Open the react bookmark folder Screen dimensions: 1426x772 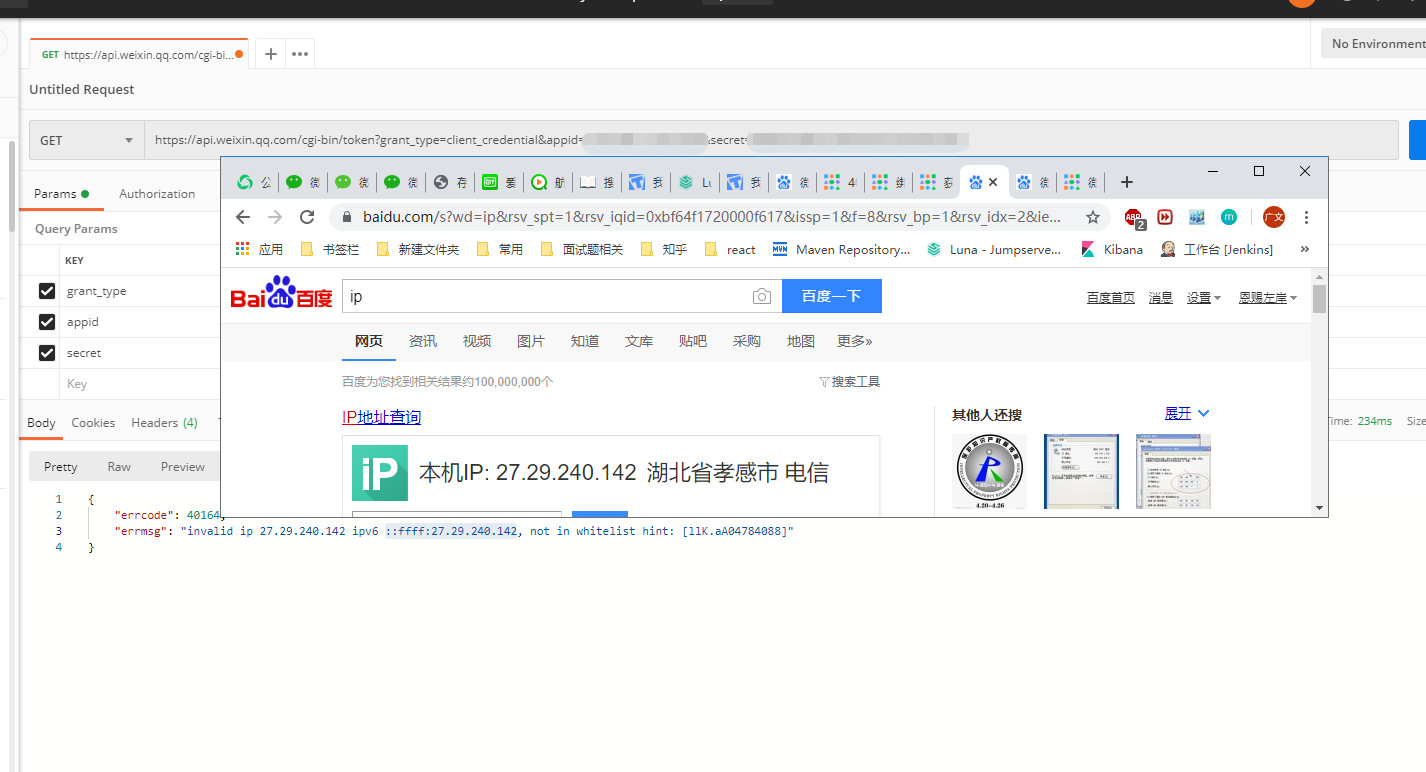730,249
